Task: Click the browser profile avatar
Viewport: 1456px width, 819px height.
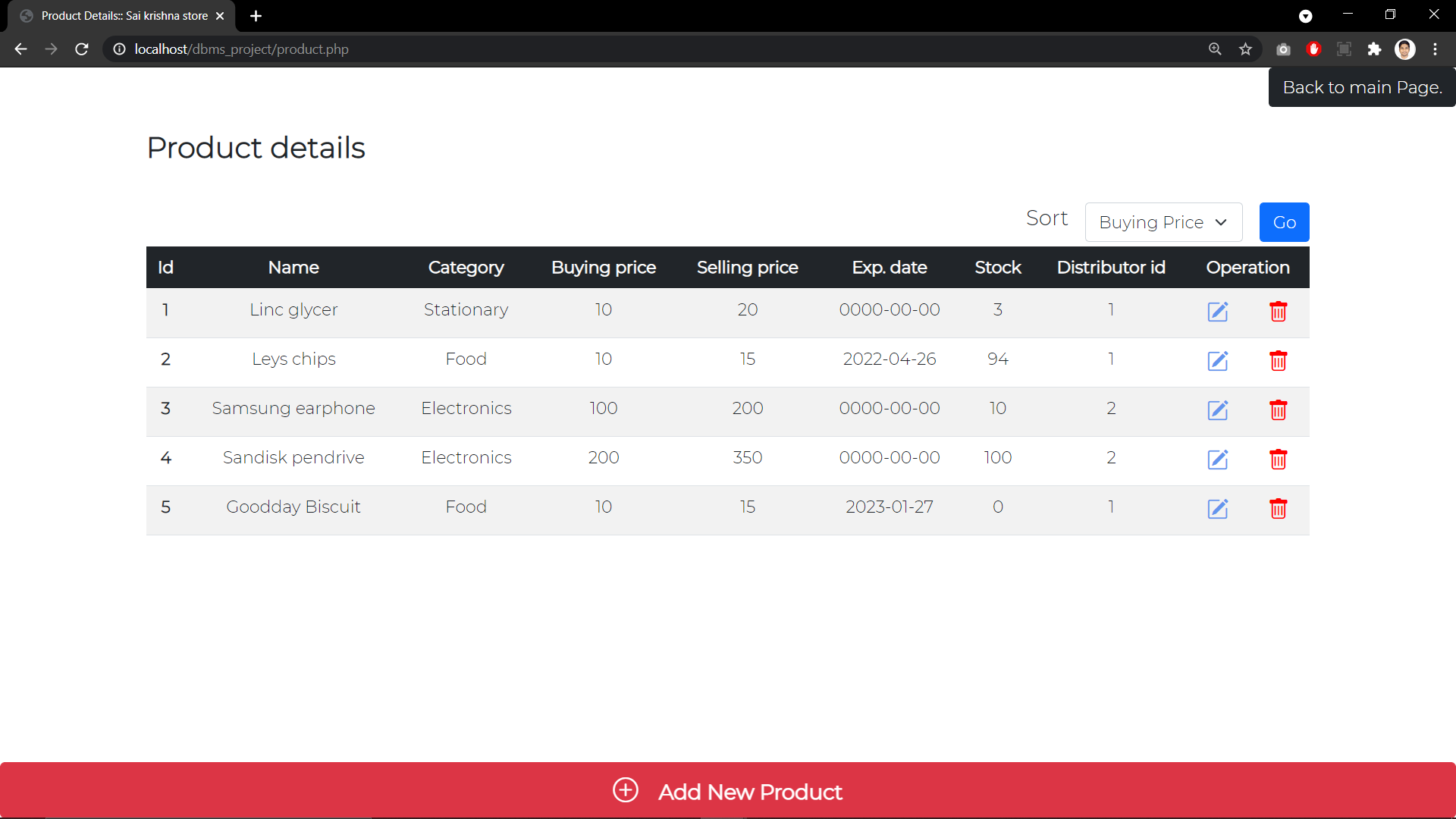Action: [x=1405, y=49]
